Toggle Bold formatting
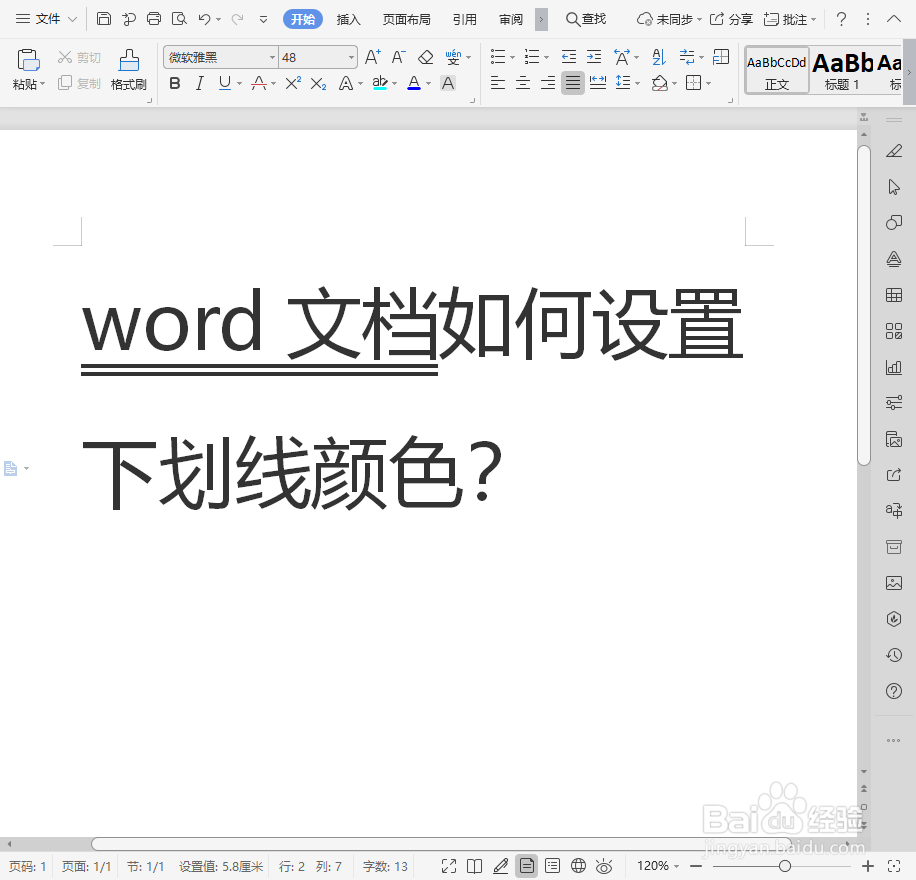The width and height of the screenshot is (916, 880). click(x=175, y=84)
